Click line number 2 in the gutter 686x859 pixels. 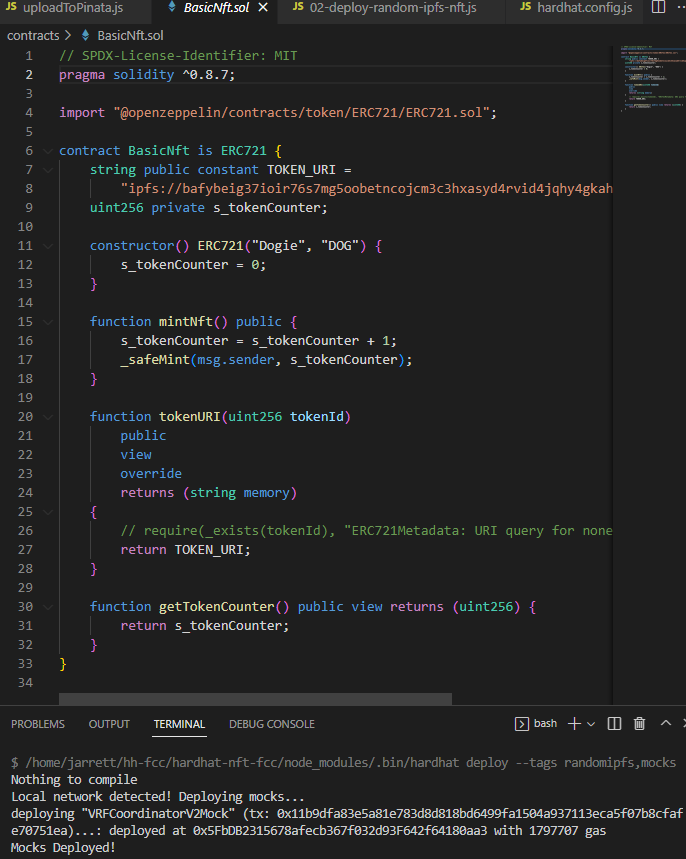(29, 75)
